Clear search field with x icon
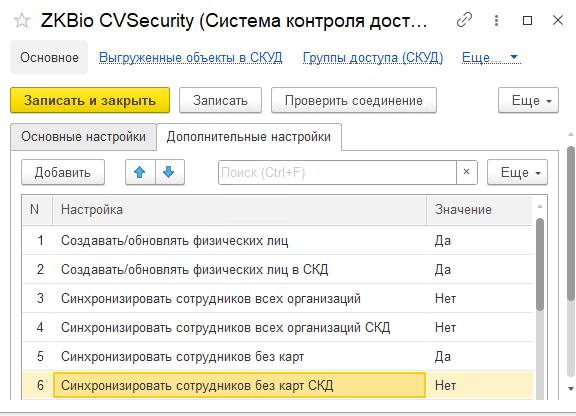This screenshot has width=576, height=416. point(467,172)
